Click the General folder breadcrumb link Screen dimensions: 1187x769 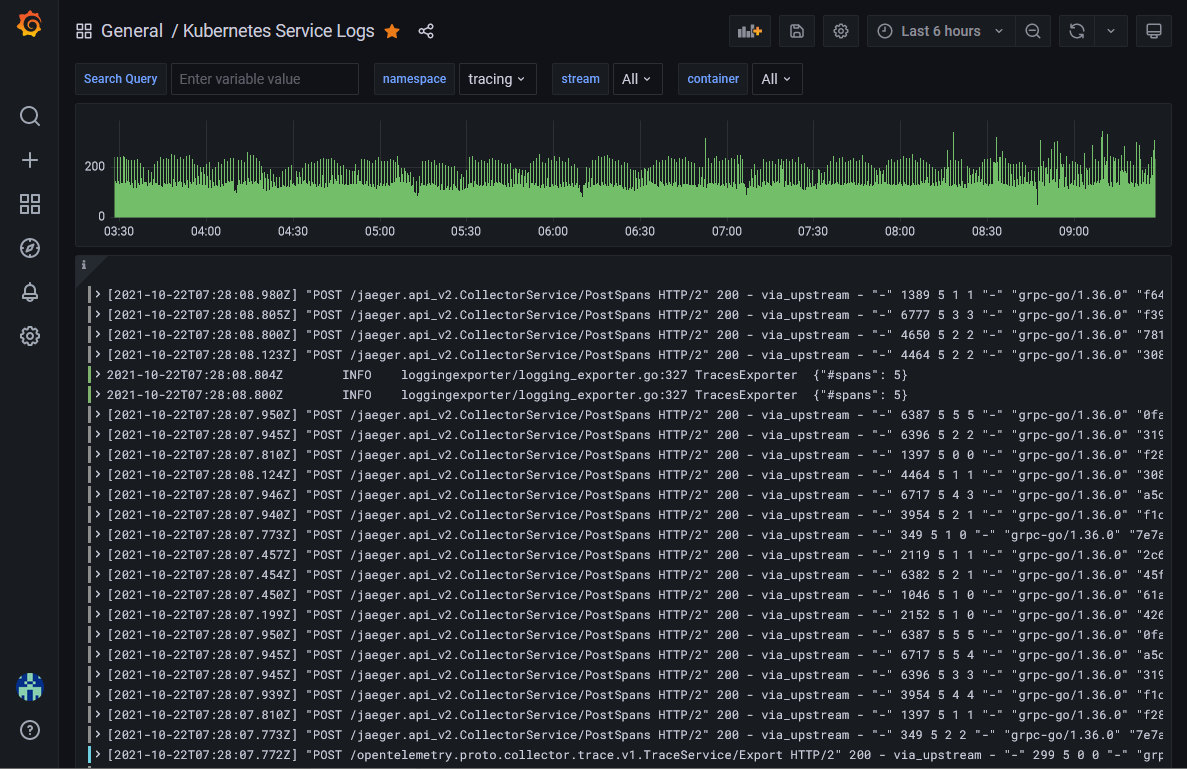pyautogui.click(x=131, y=31)
